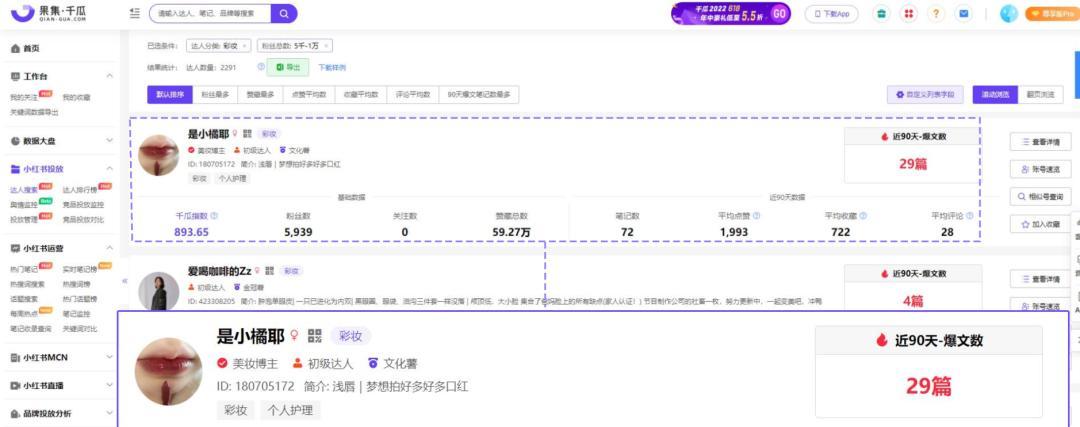Switch to 滚动浏览 view mode

coord(995,95)
